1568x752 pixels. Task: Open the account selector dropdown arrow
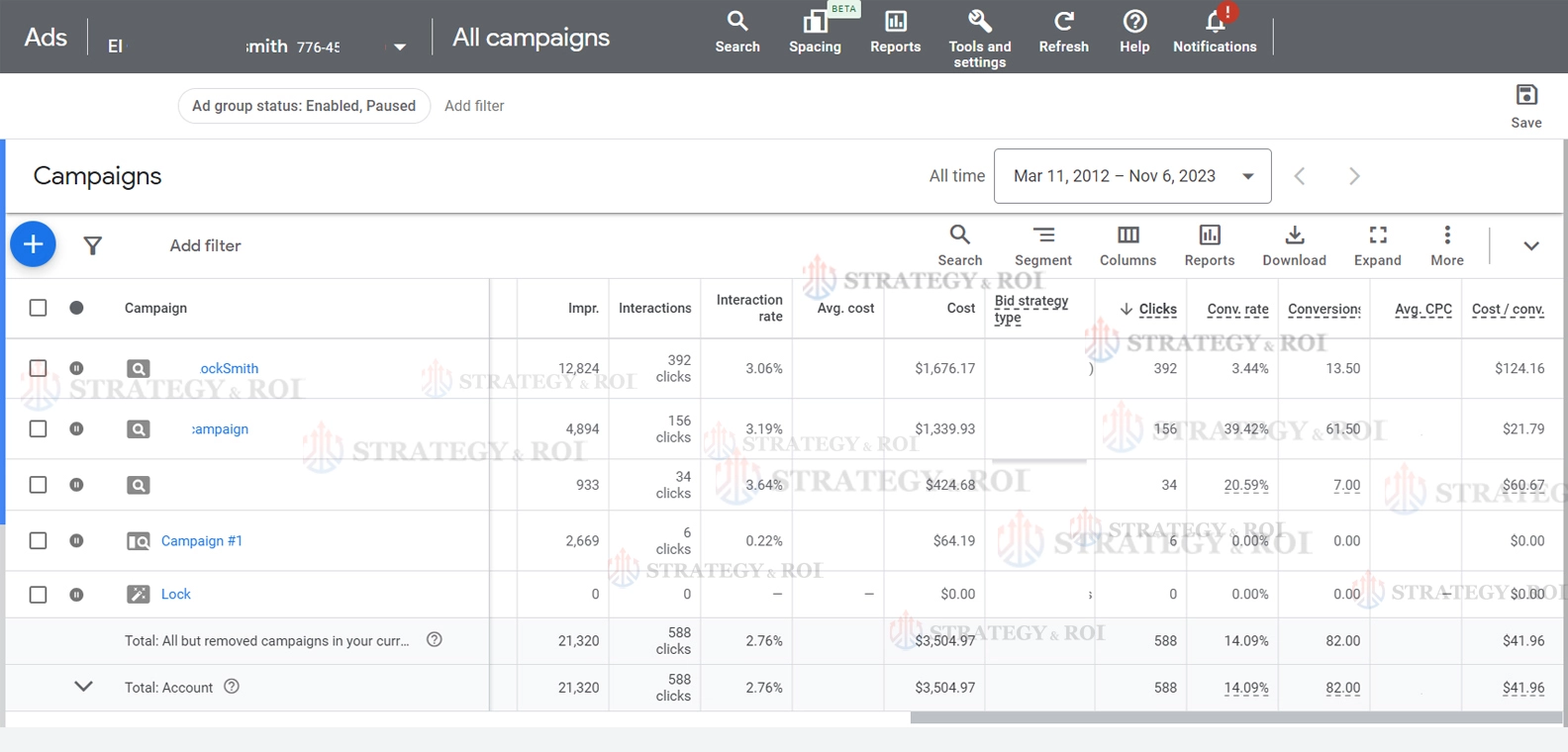pyautogui.click(x=400, y=47)
